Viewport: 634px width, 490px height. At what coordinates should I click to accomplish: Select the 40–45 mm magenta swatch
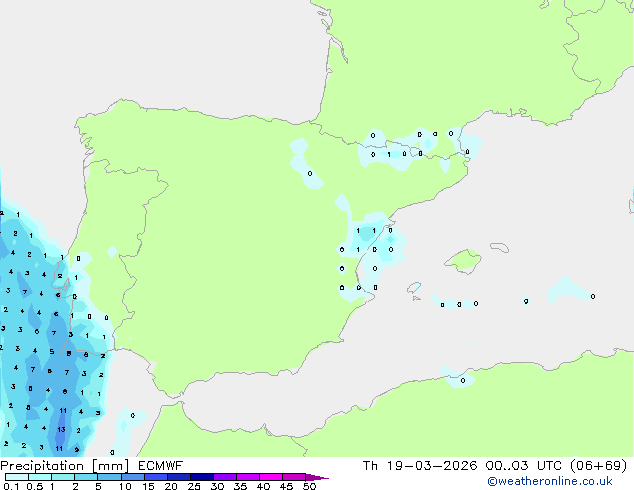tap(271, 477)
